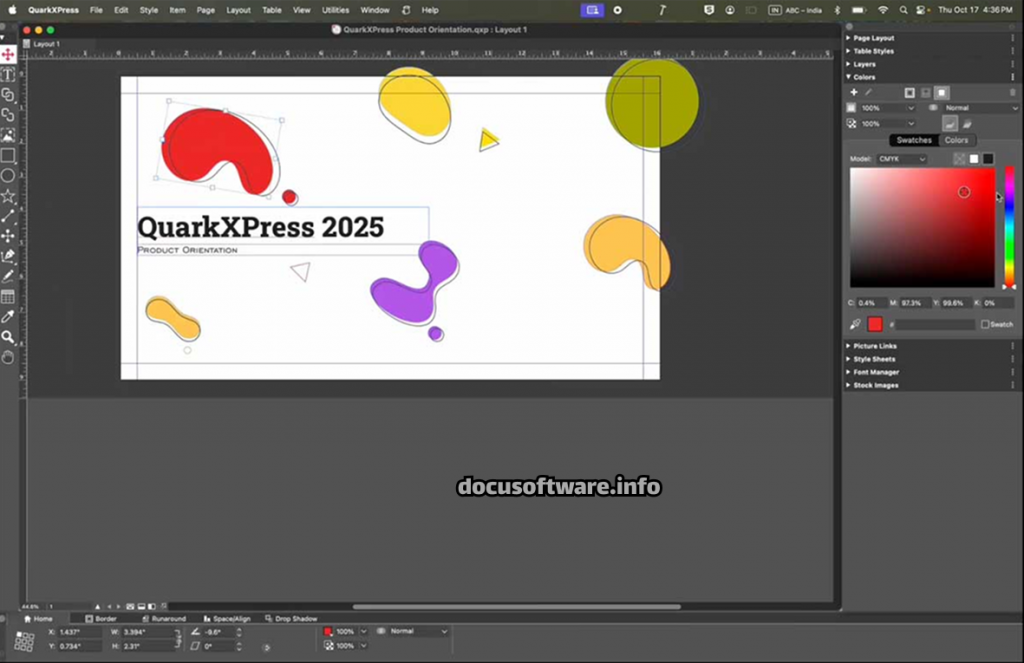Delete color using trash icon
1024x663 pixels.
point(1012,92)
